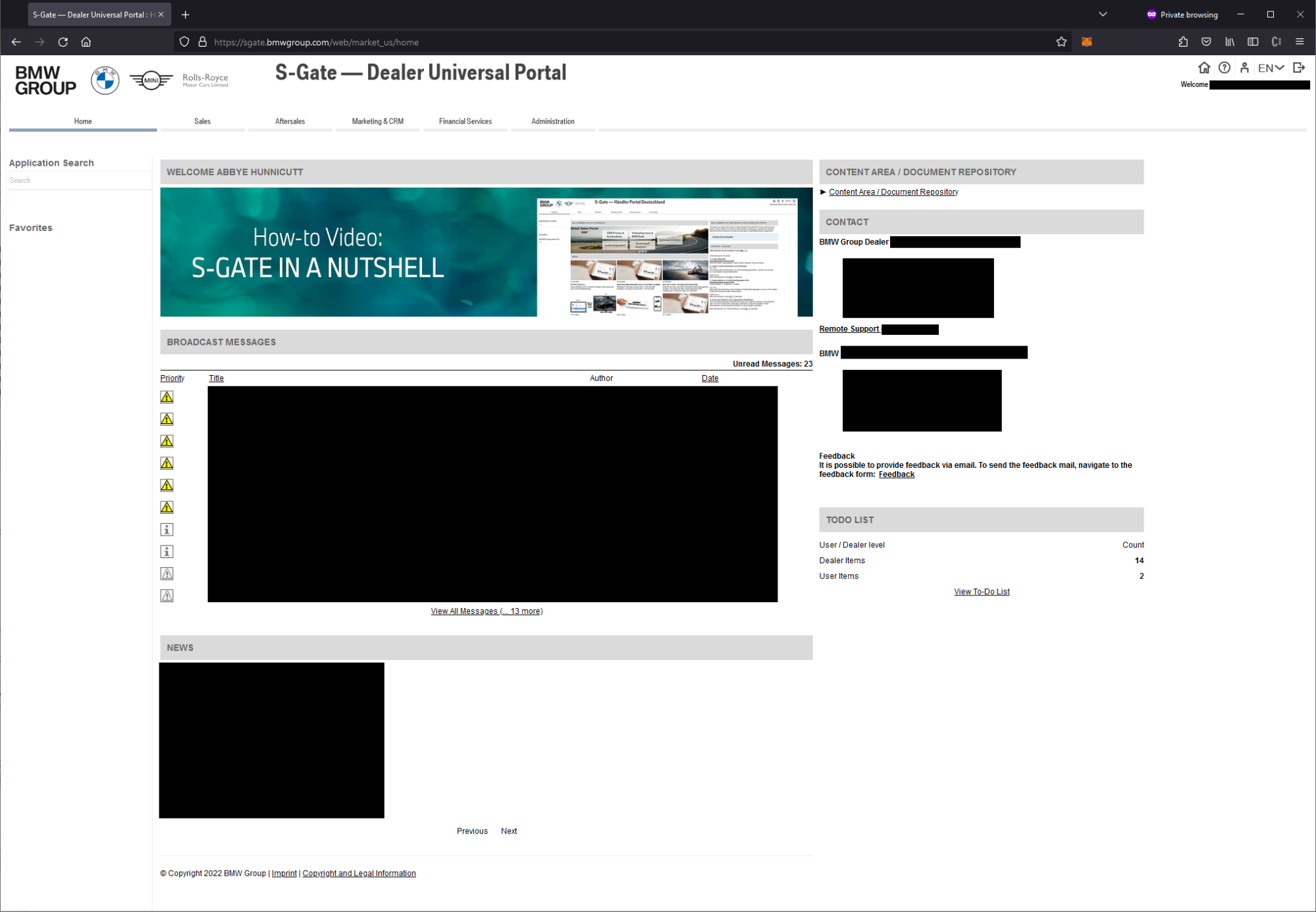This screenshot has width=1316, height=912.
Task: Open the user profile icon
Action: tap(1244, 68)
